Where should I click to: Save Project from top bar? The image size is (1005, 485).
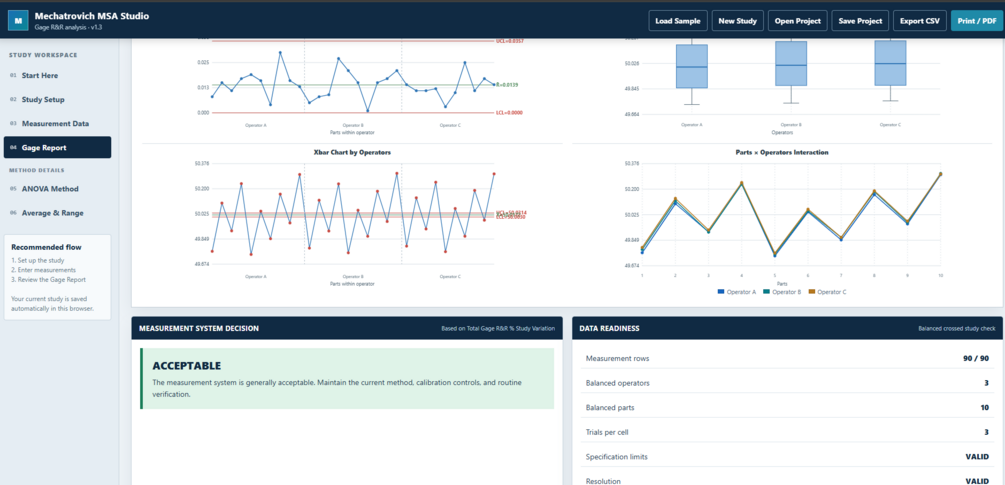(x=860, y=21)
